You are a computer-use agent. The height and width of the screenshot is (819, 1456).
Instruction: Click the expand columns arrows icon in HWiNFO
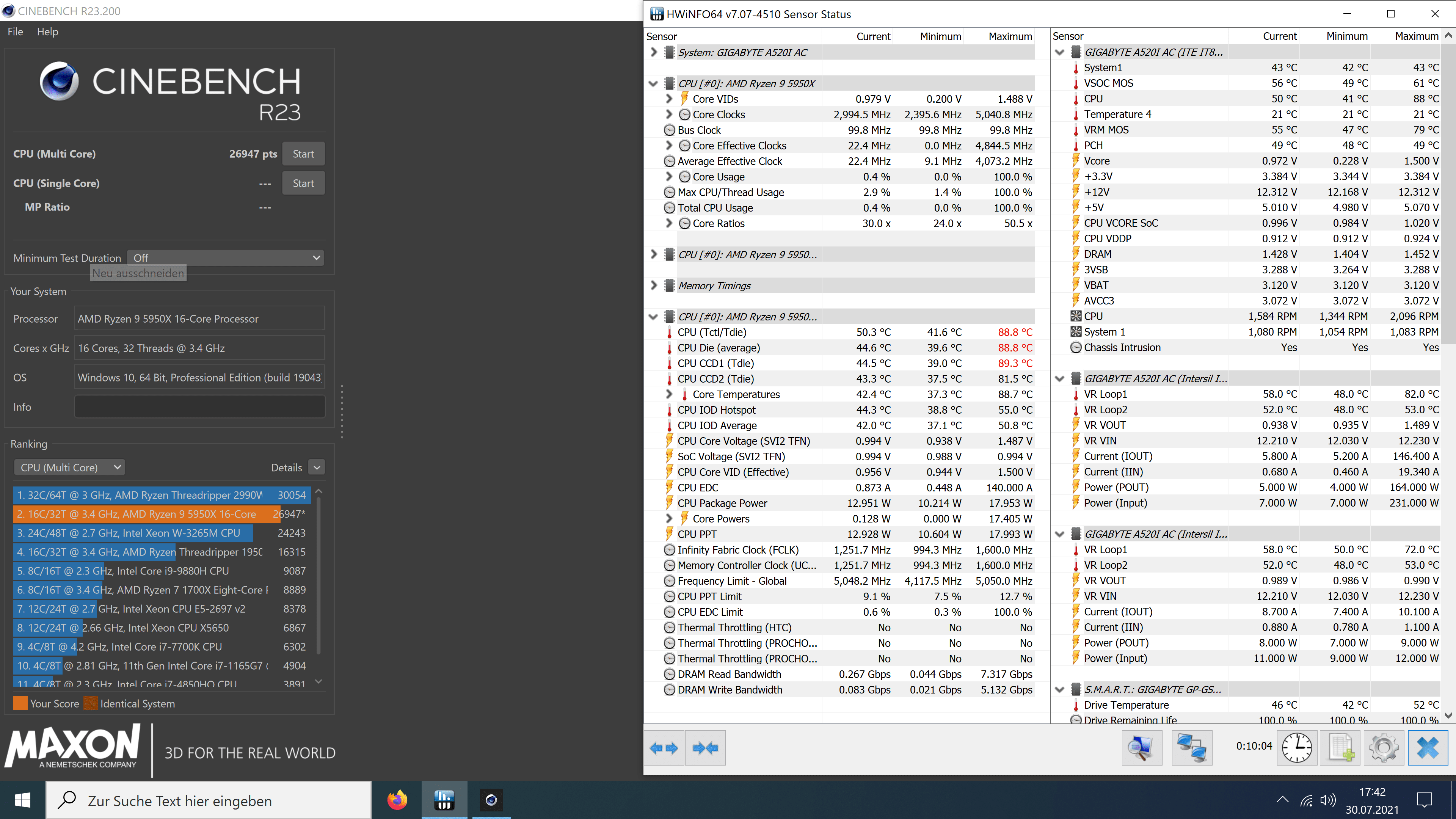tap(664, 748)
